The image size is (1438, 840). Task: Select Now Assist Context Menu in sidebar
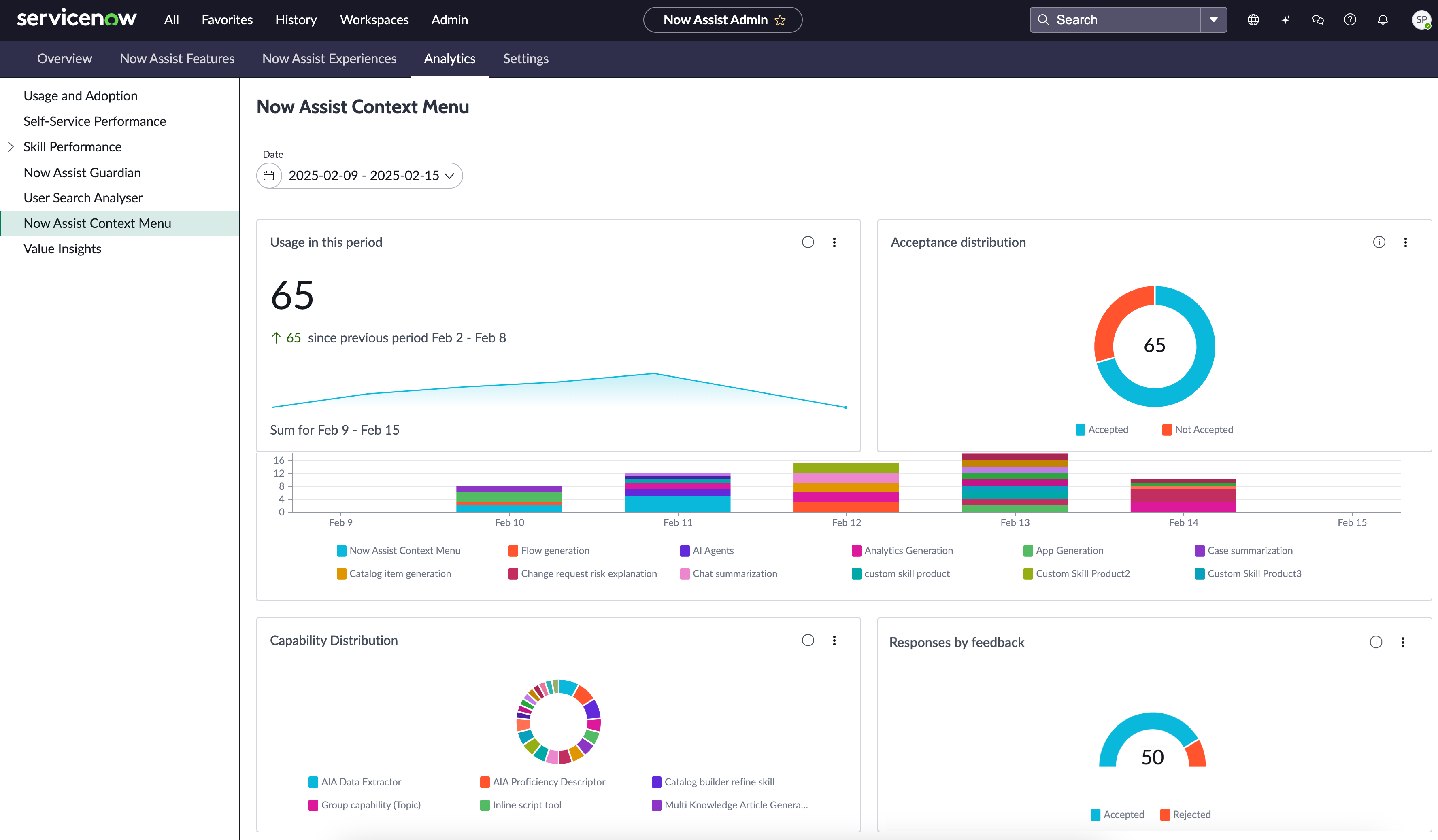[x=120, y=223]
